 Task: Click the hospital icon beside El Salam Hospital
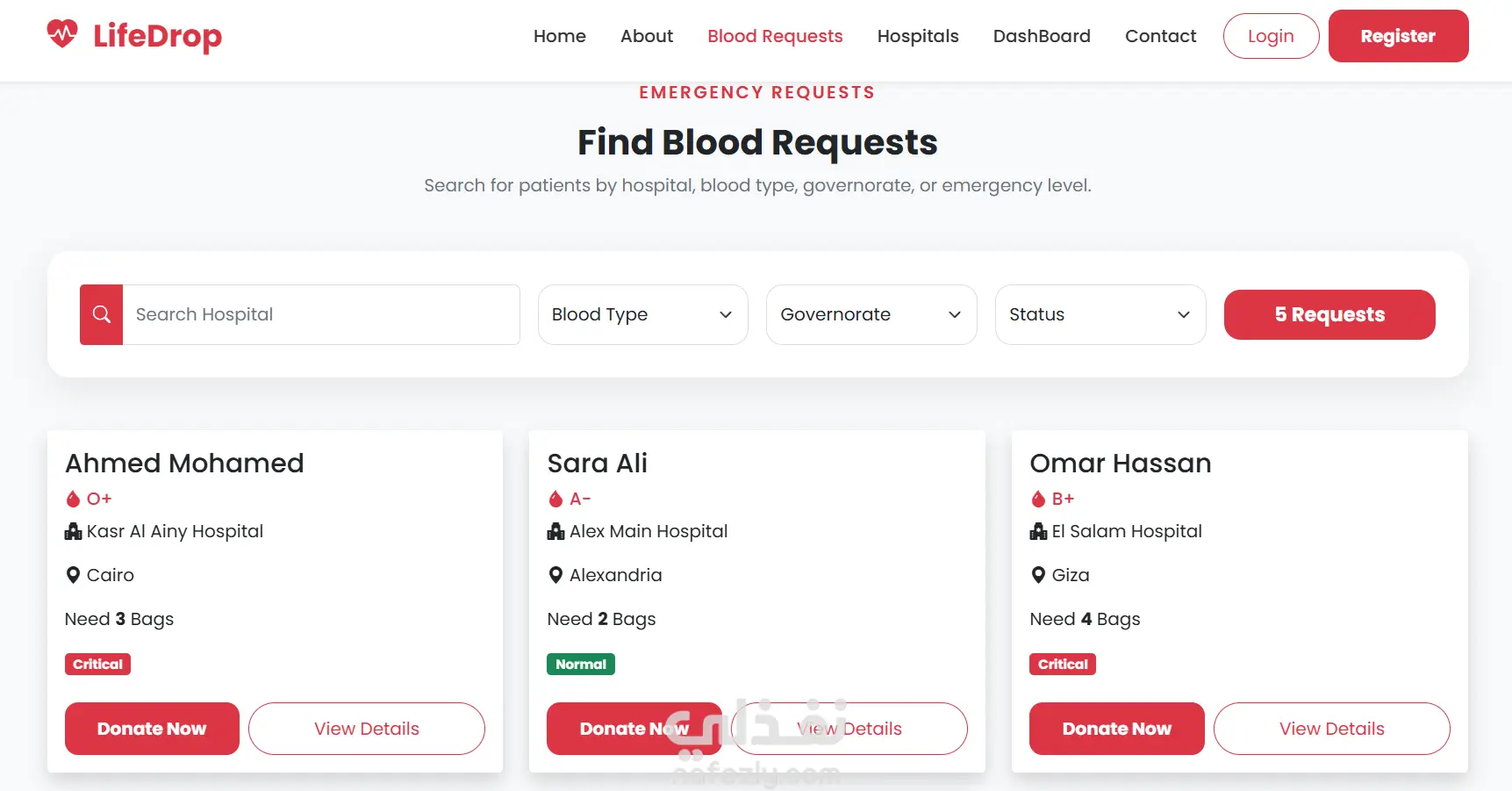pos(1038,531)
